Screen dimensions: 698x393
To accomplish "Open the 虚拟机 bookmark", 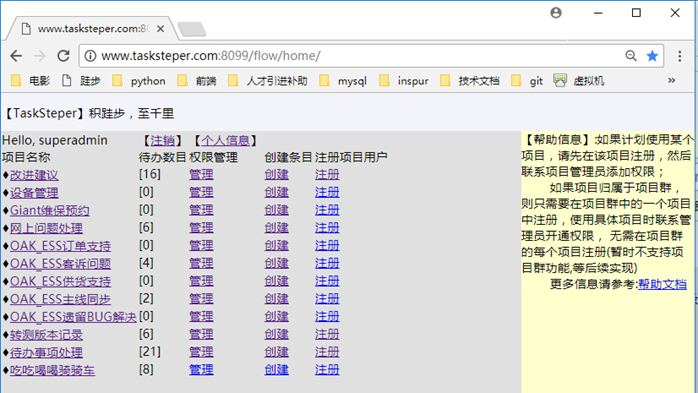I will pyautogui.click(x=579, y=81).
